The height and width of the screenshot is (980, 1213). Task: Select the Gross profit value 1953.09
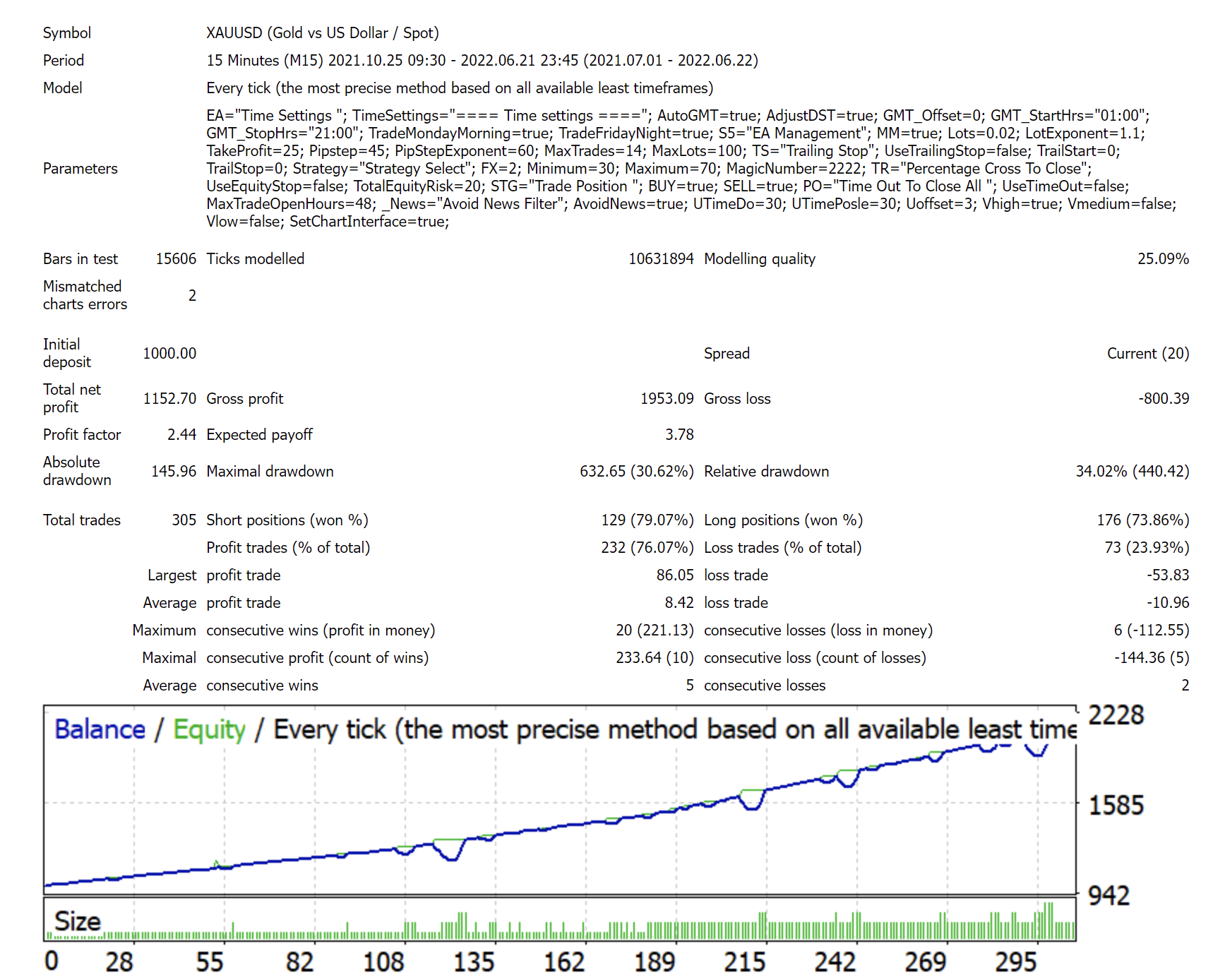tap(666, 399)
